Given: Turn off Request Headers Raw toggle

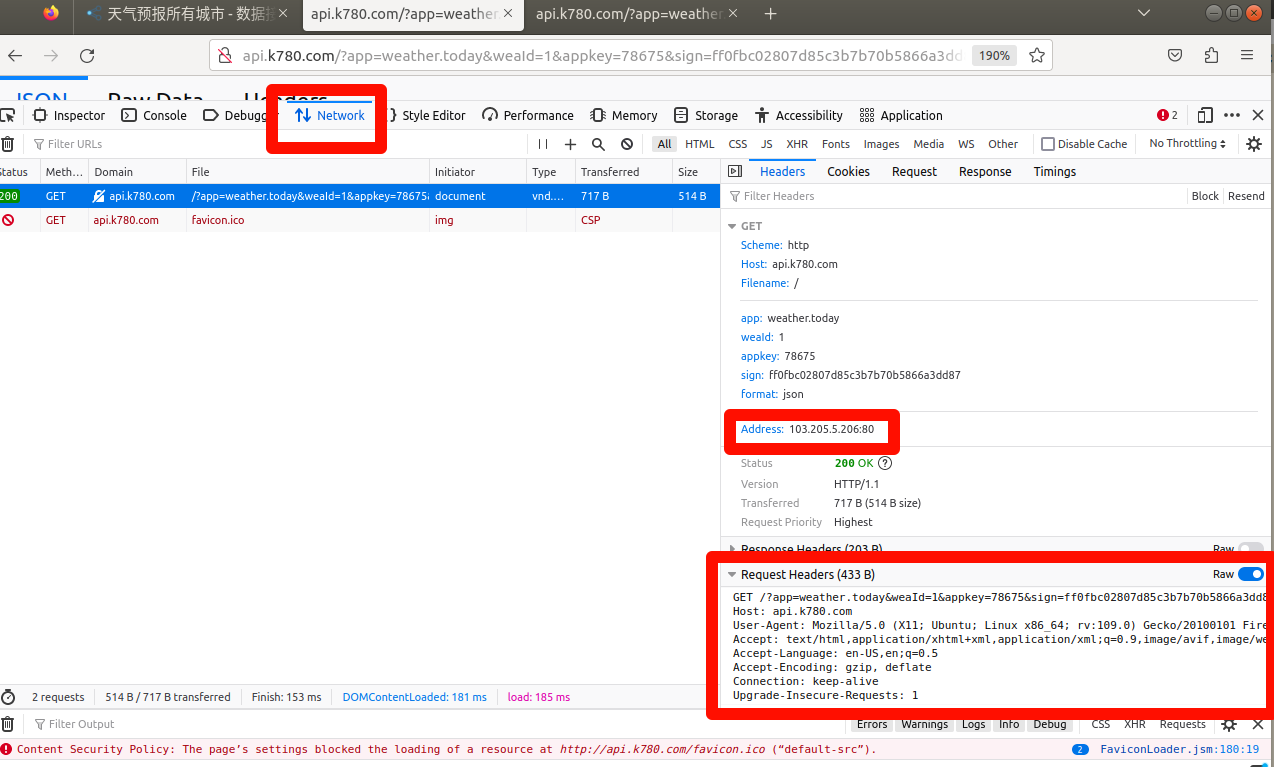Looking at the screenshot, I should tap(1250, 574).
